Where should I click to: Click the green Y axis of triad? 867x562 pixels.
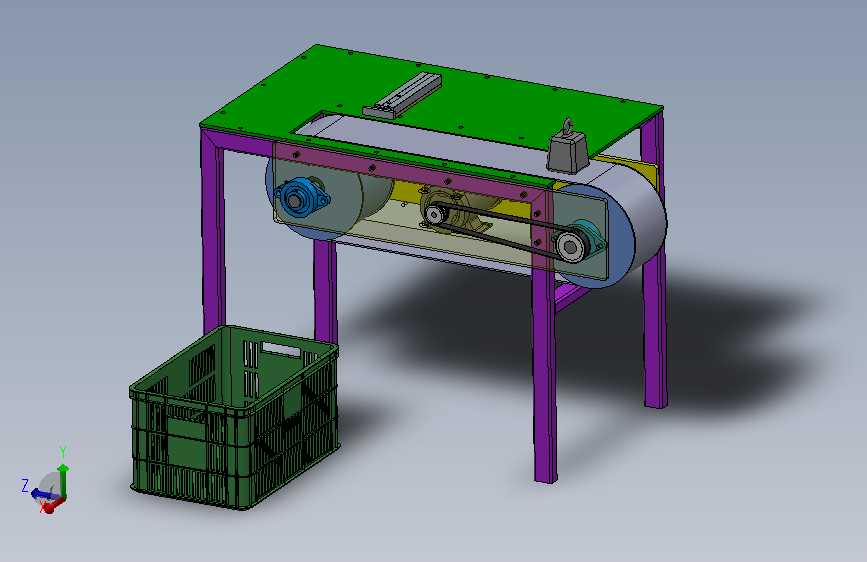point(63,481)
